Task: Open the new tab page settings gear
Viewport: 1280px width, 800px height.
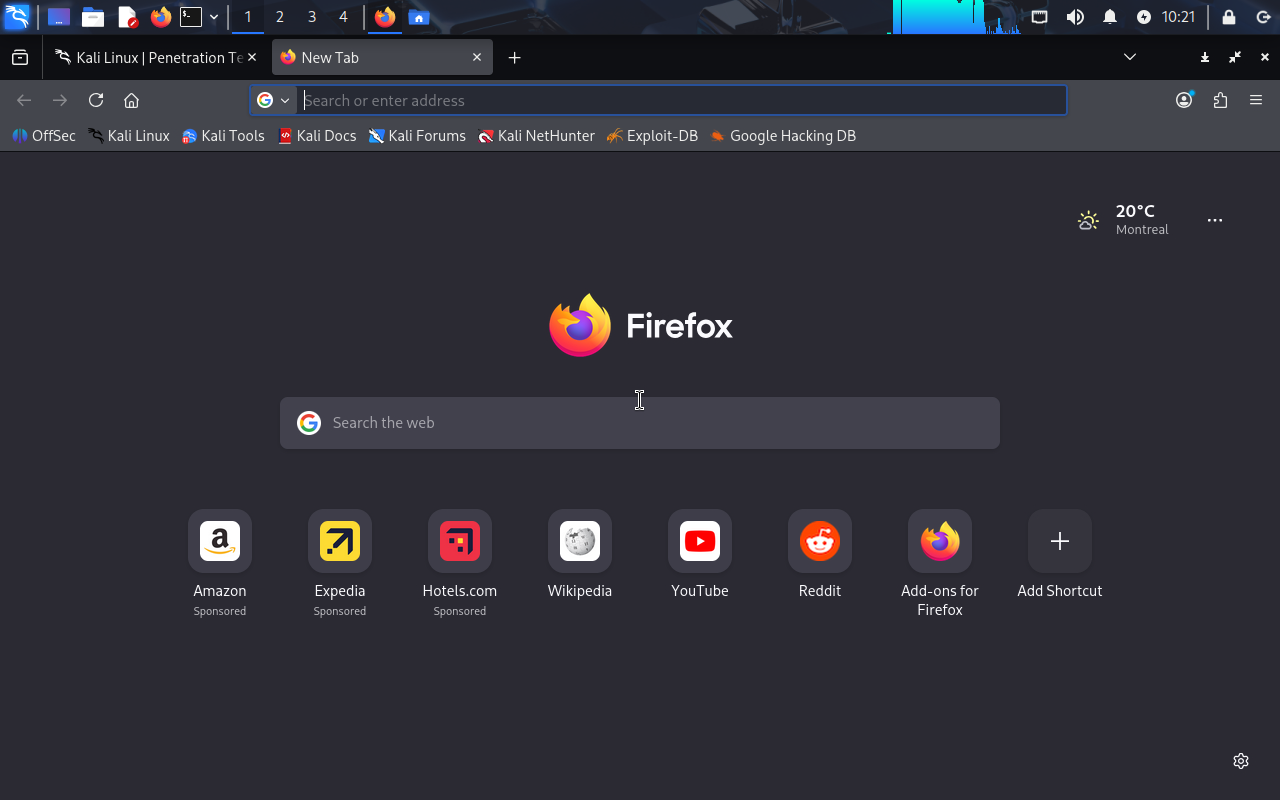Action: [1241, 761]
